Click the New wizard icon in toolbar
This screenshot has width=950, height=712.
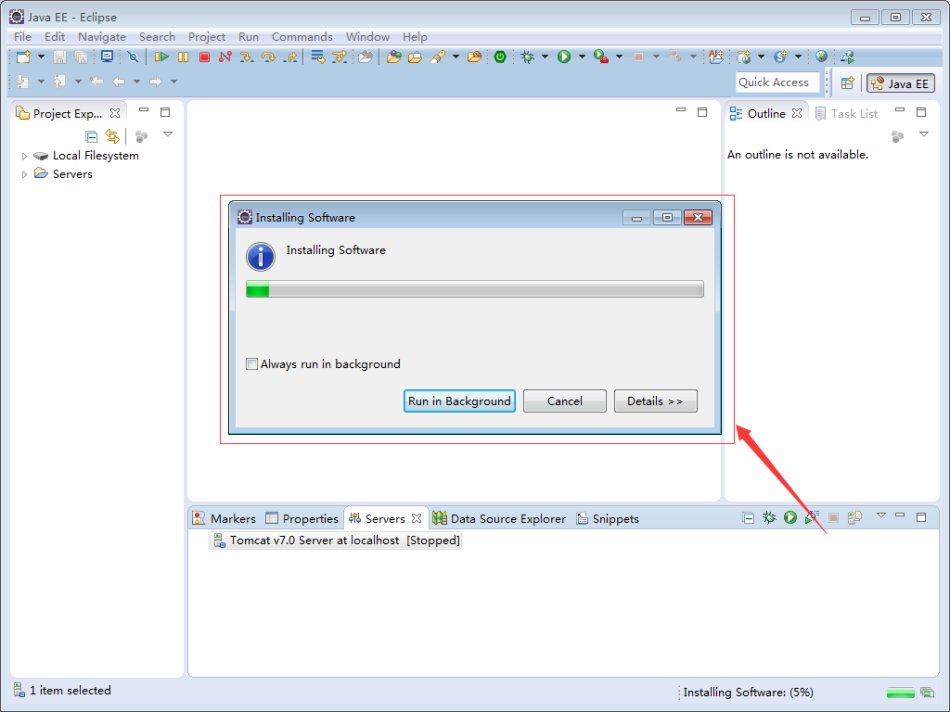point(24,57)
